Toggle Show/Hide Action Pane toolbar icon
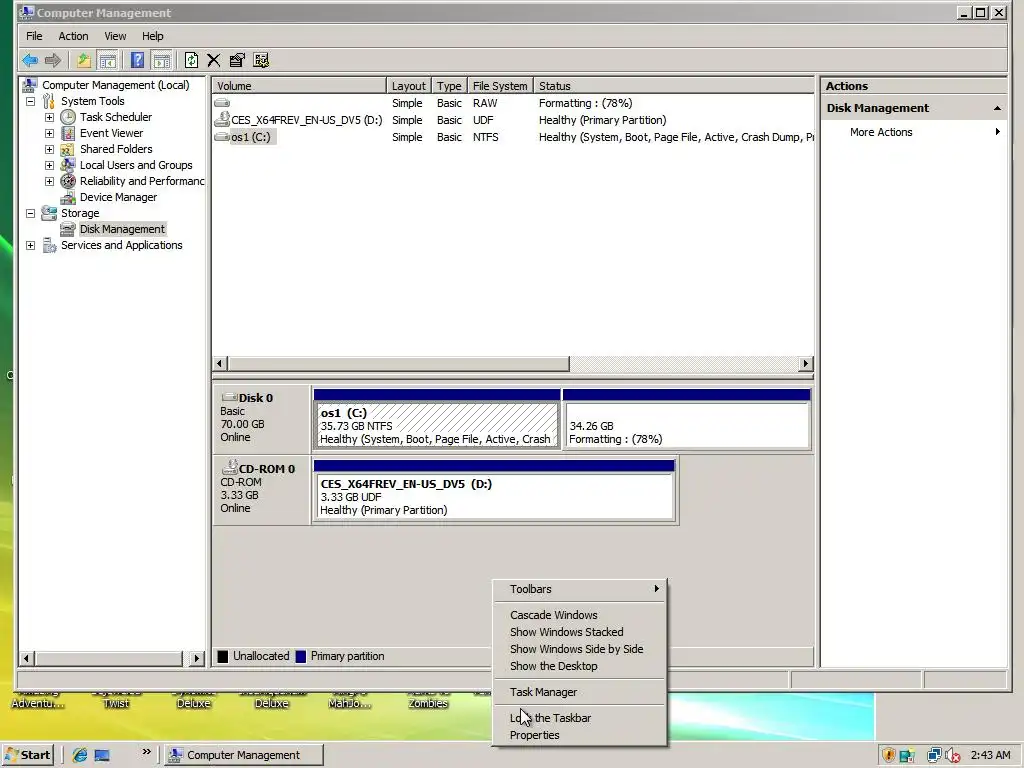 tap(161, 61)
